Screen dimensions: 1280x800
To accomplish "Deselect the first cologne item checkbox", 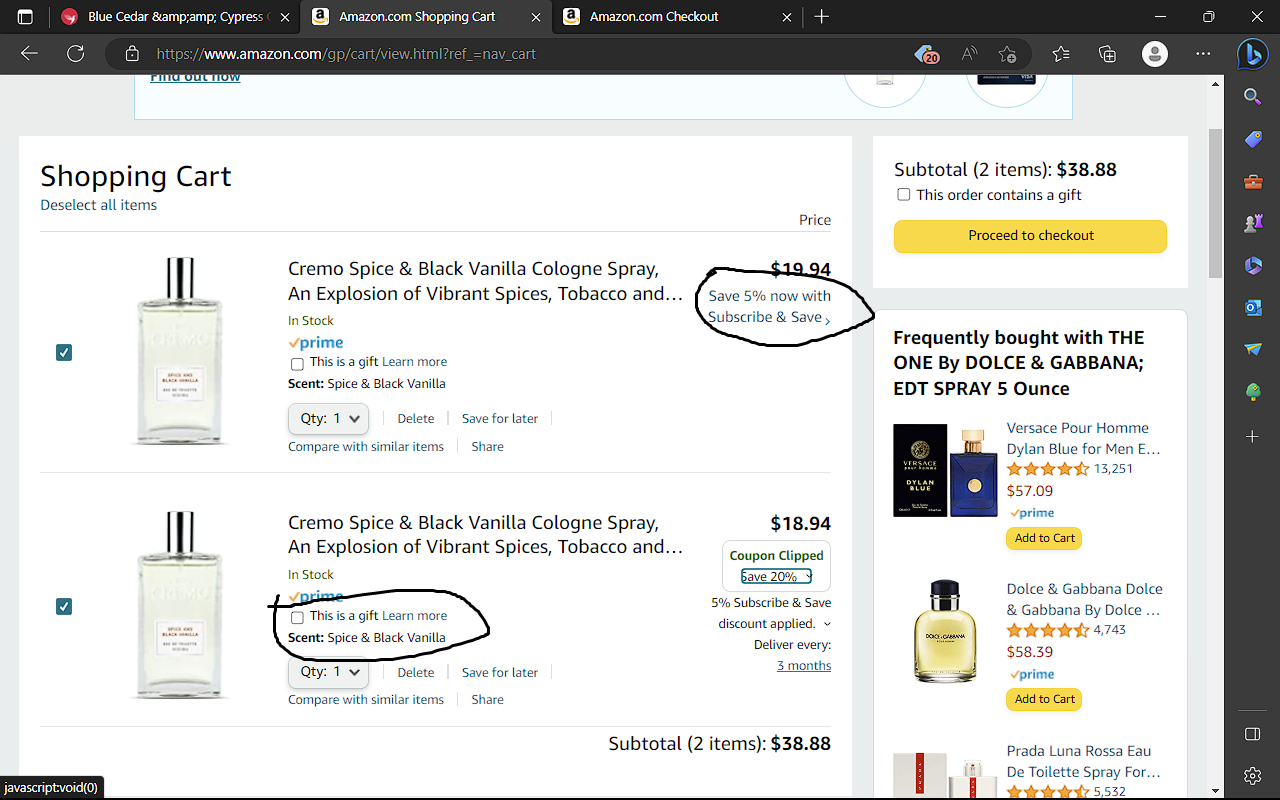I will coord(64,352).
